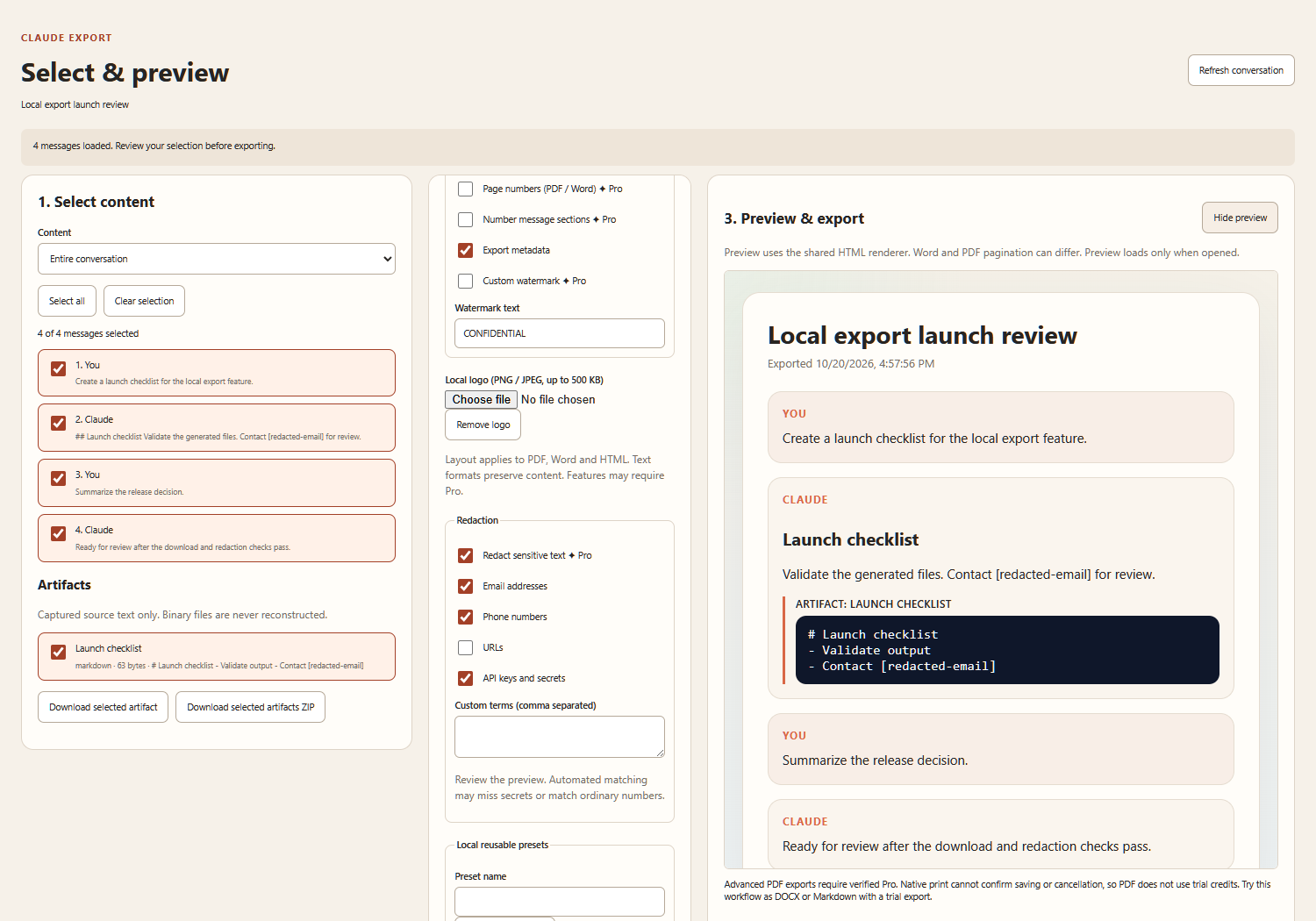Uncheck Phone numbers redaction

[466, 617]
